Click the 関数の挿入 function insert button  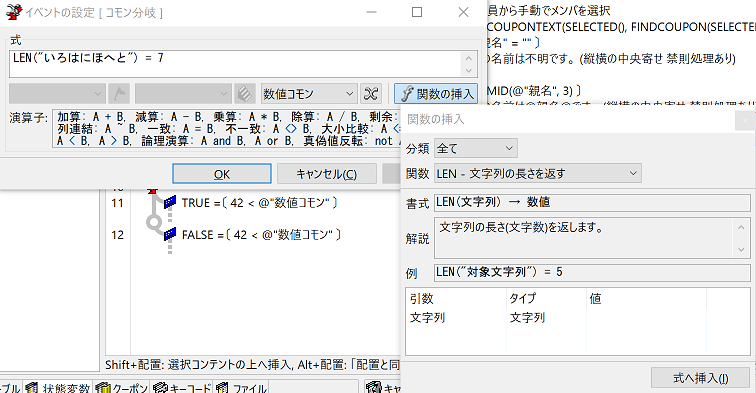point(436,94)
